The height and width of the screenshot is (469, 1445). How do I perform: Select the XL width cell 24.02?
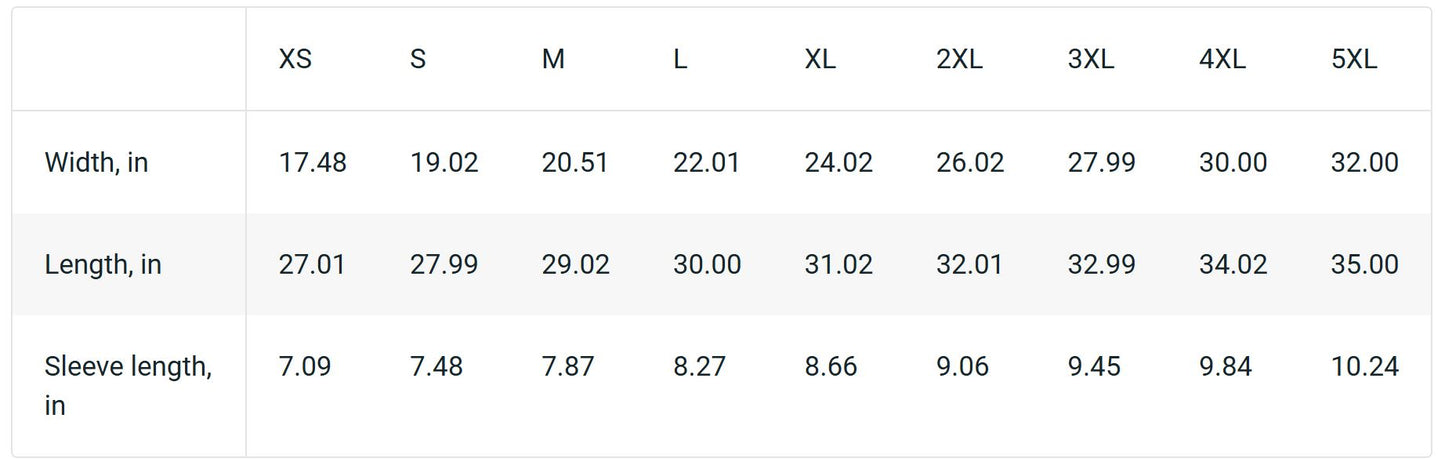click(838, 163)
